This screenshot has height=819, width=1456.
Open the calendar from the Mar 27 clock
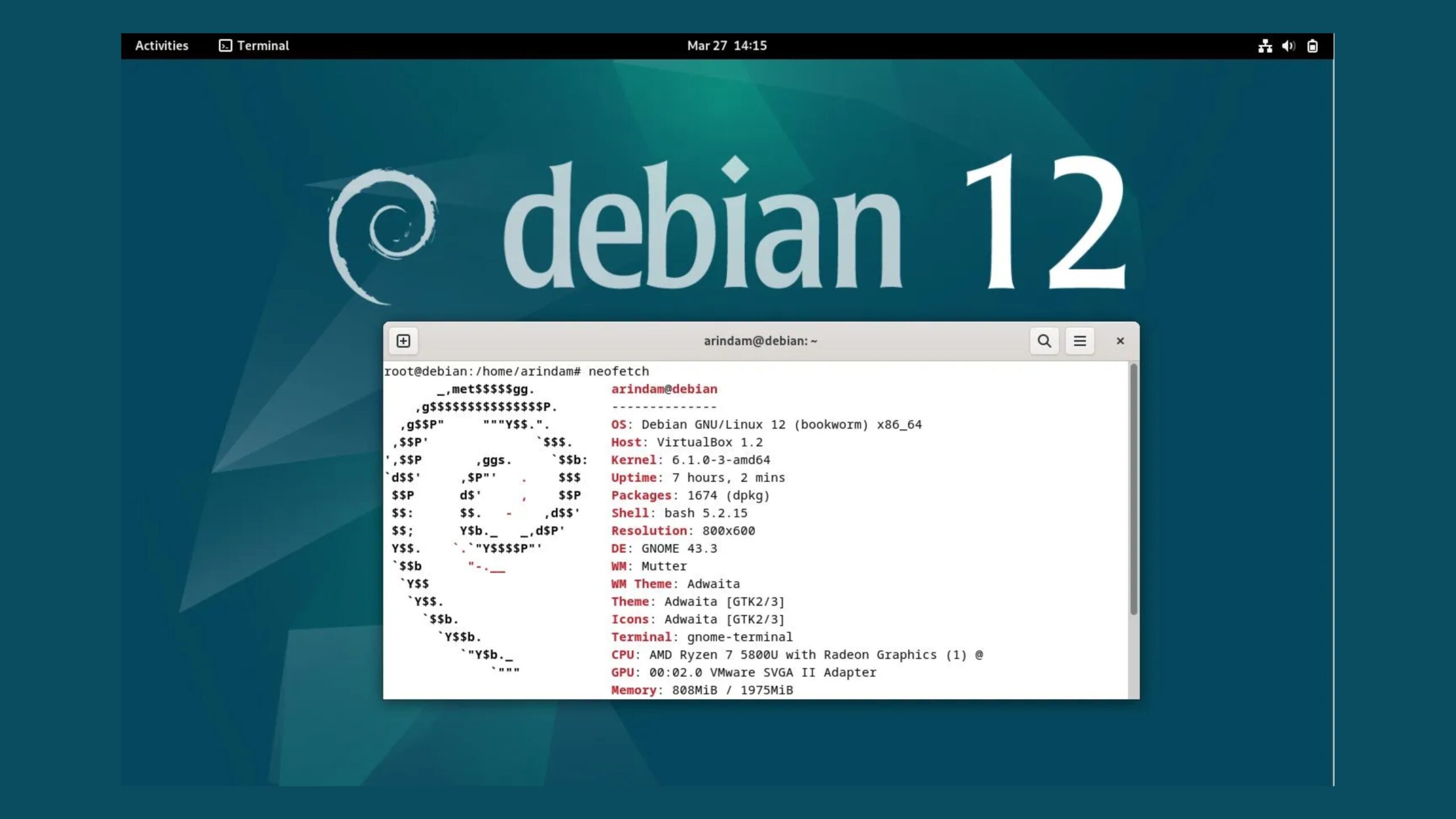[x=726, y=45]
